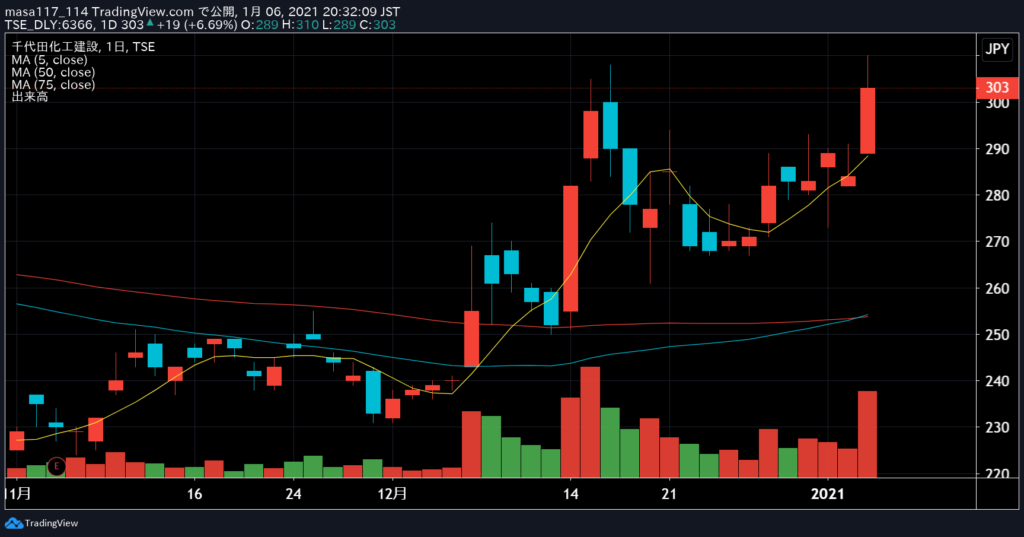Viewport: 1024px width, 537px height.
Task: Click the 300 price level on scale
Action: pos(997,103)
